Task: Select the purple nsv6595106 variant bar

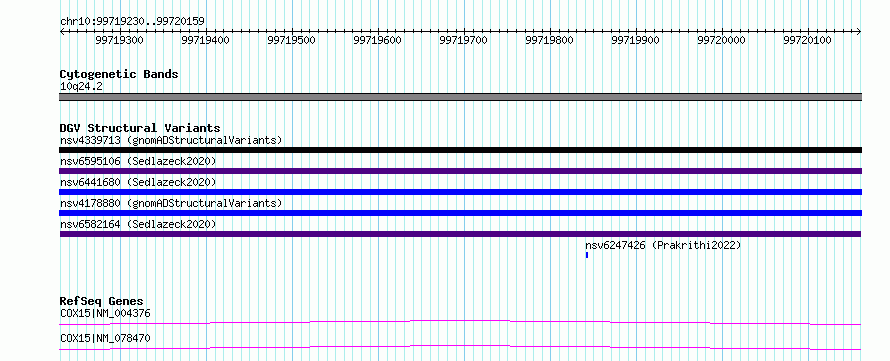Action: point(460,171)
